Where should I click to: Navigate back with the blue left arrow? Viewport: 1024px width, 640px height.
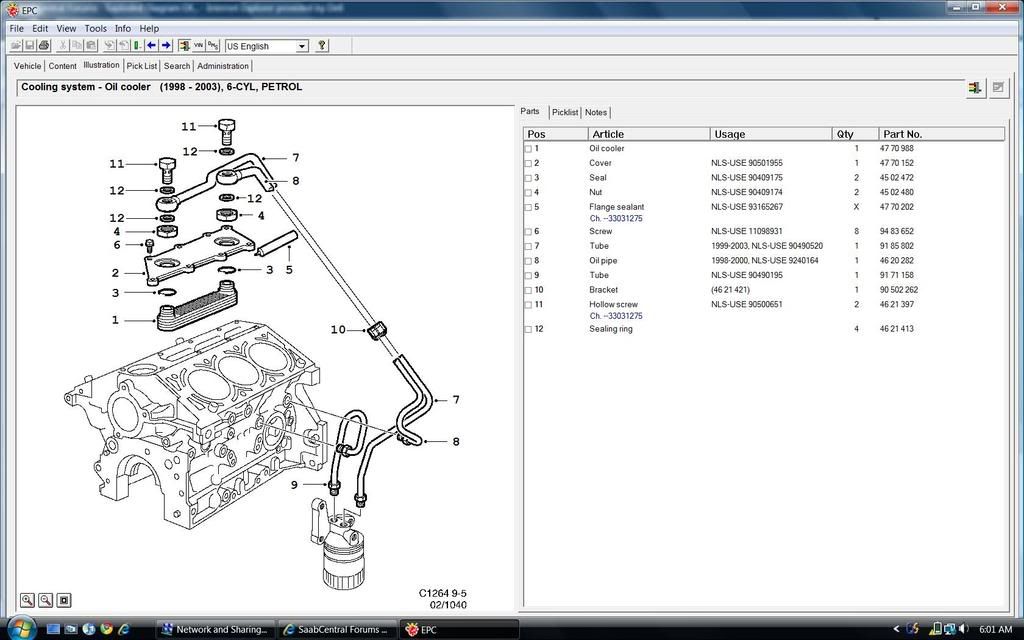(151, 45)
